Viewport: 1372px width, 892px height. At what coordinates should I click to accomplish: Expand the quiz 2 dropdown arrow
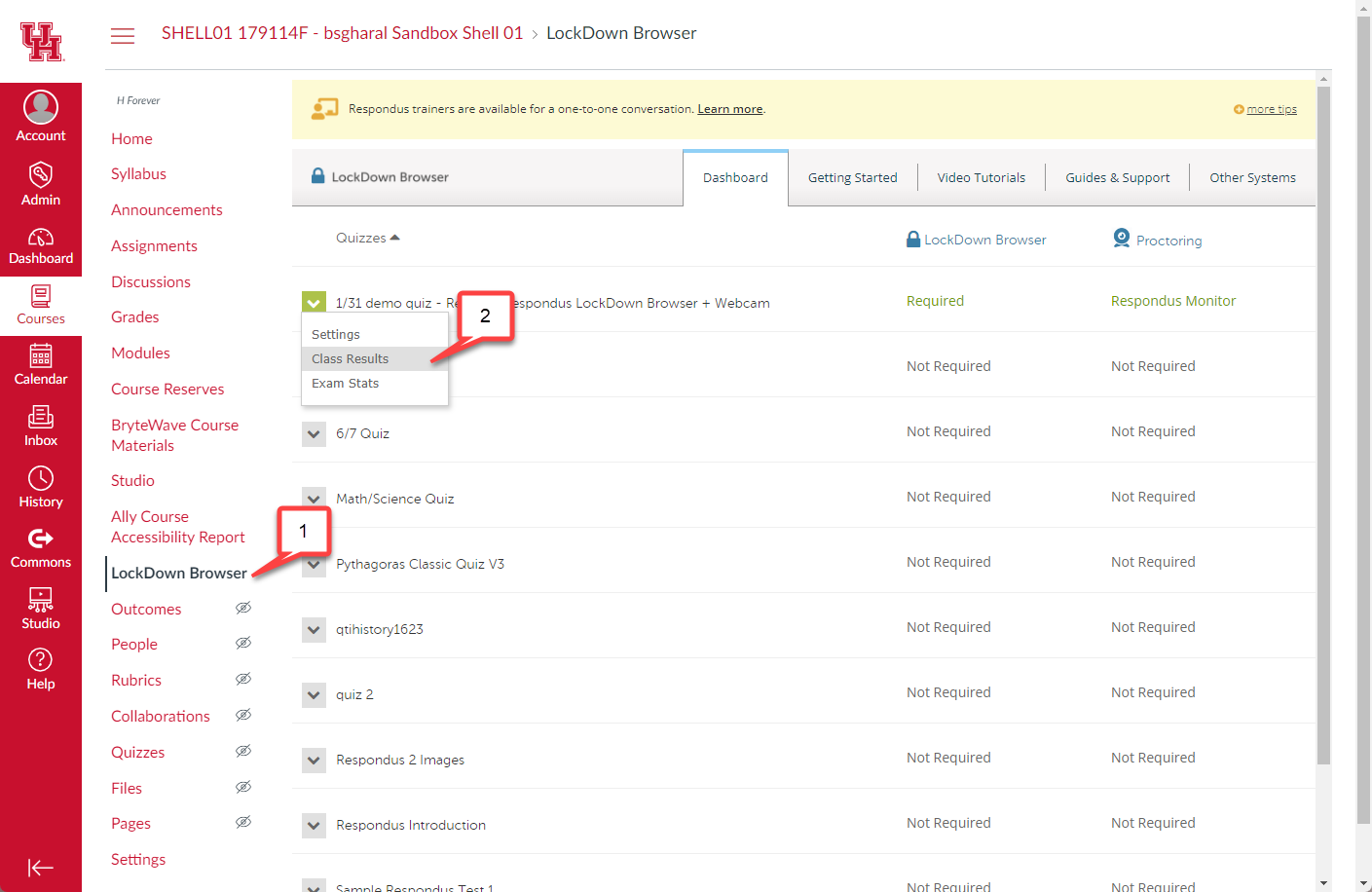pos(314,694)
